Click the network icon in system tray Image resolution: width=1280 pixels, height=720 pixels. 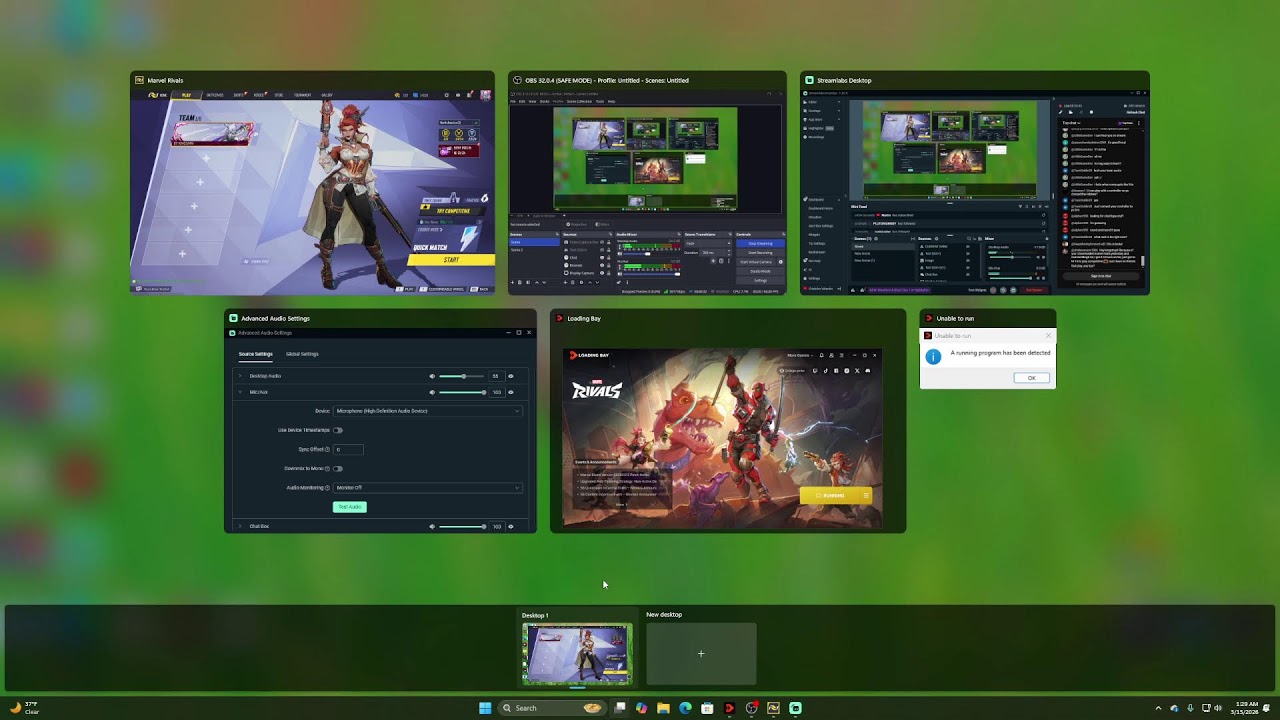[x=1206, y=708]
